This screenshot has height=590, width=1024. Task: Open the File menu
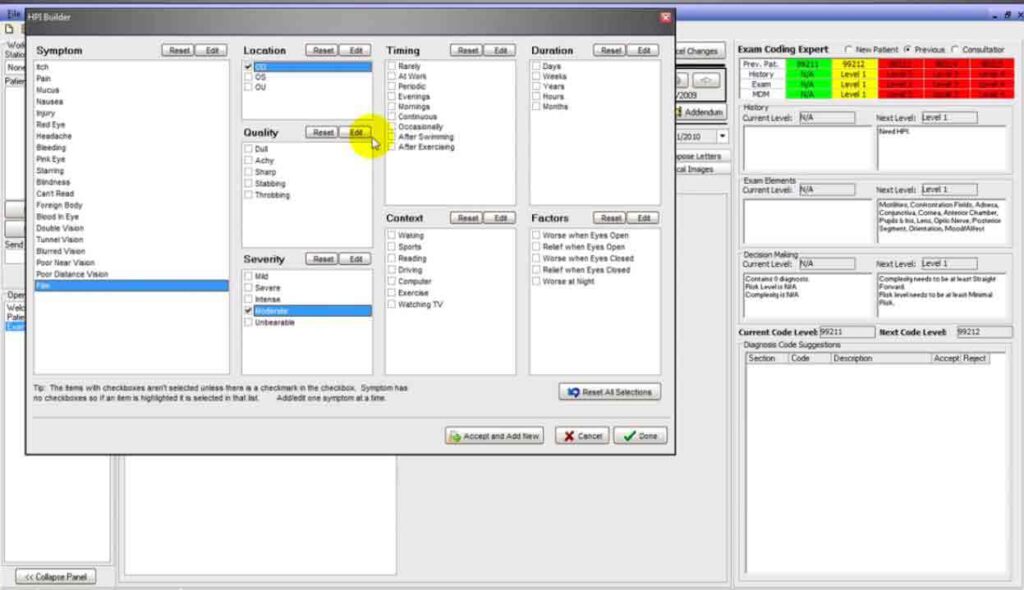click(x=13, y=14)
